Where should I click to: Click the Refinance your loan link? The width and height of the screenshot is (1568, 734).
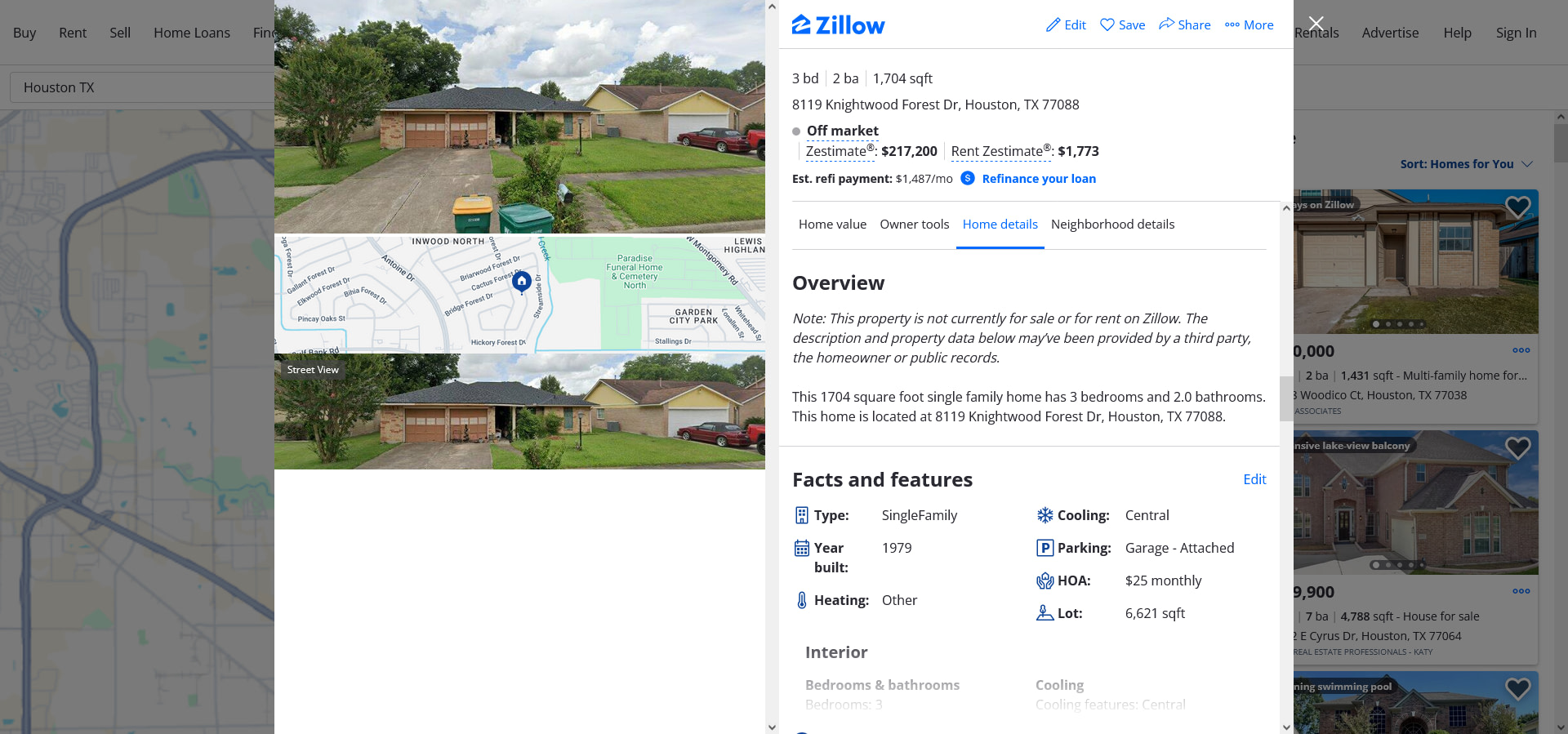tap(1039, 179)
